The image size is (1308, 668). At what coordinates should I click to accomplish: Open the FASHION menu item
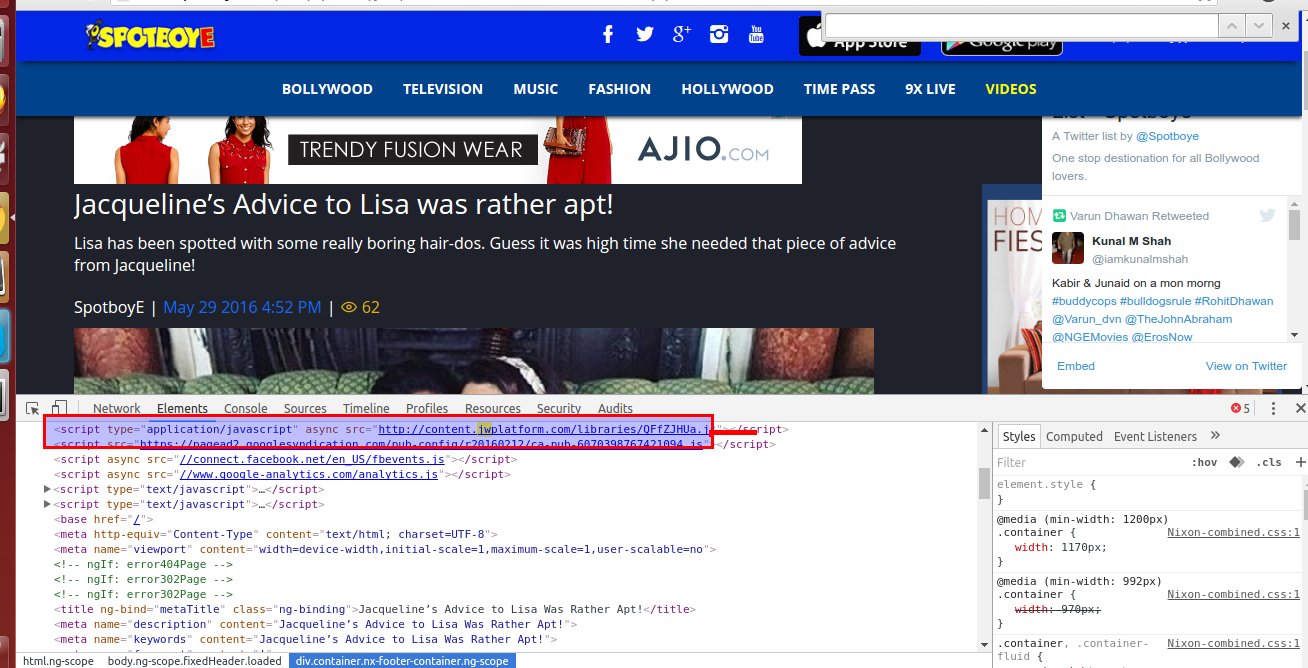(619, 89)
